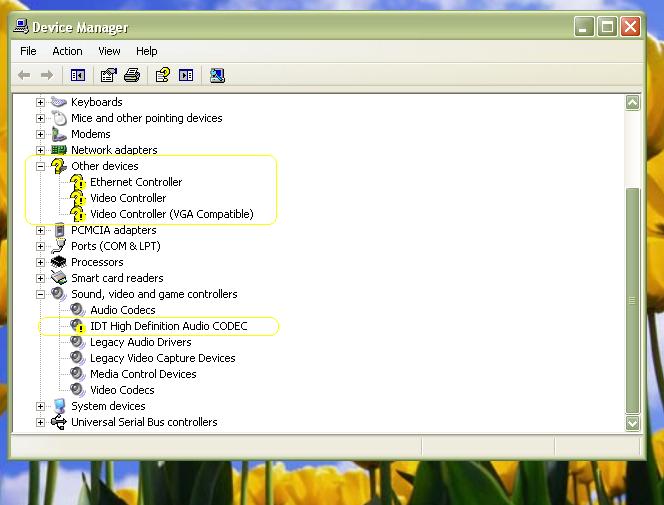Click the Ports (COM & LPT) icon
Image resolution: width=664 pixels, height=505 pixels.
tap(59, 246)
